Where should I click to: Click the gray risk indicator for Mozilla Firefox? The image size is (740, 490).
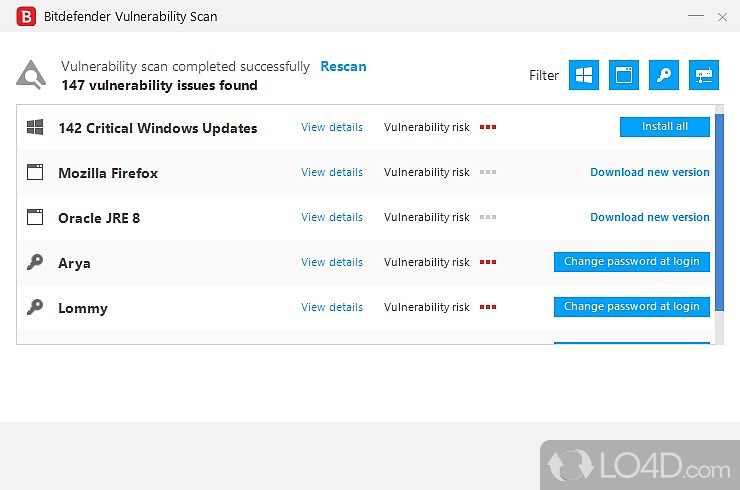coord(488,172)
